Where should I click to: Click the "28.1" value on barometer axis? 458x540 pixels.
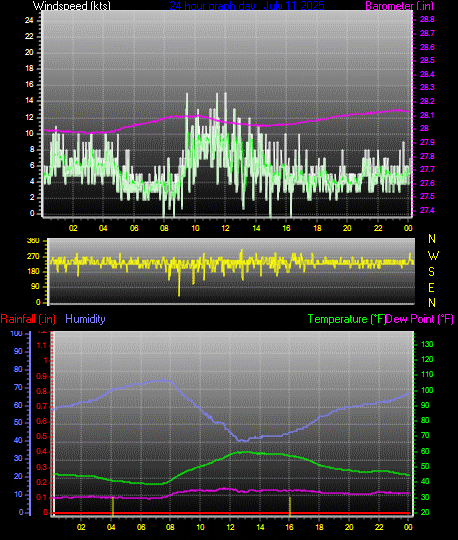[427, 115]
